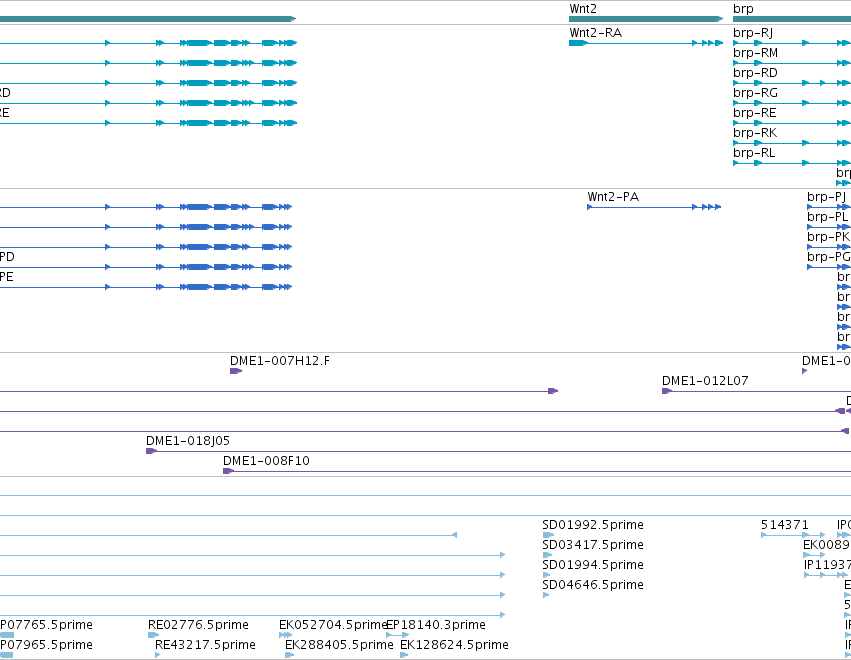Select the DME1-012L07 feature label
This screenshot has width=851, height=660.
705,381
